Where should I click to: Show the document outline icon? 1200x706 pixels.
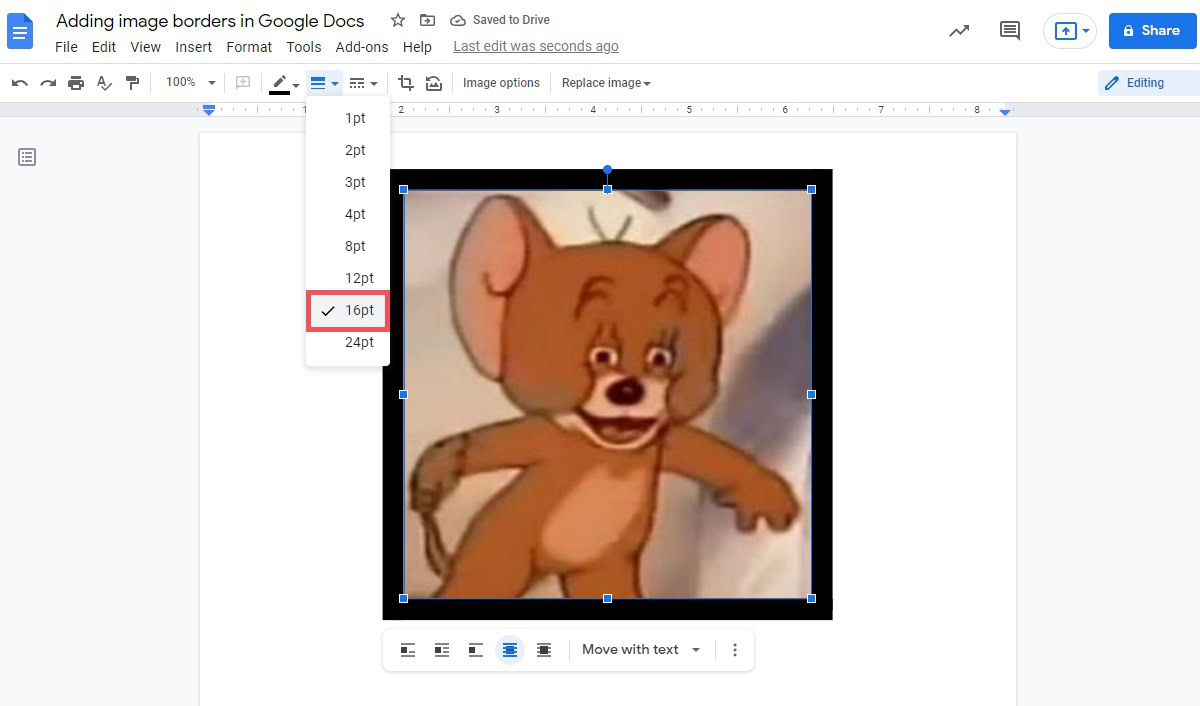[x=27, y=157]
